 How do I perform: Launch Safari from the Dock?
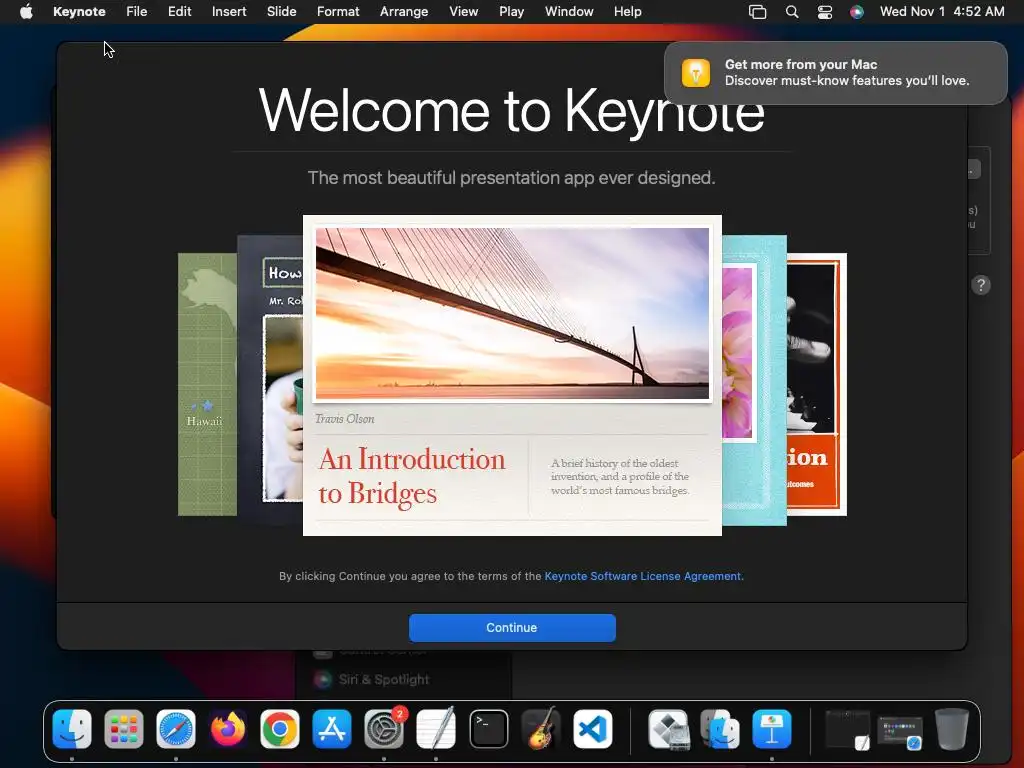[176, 729]
